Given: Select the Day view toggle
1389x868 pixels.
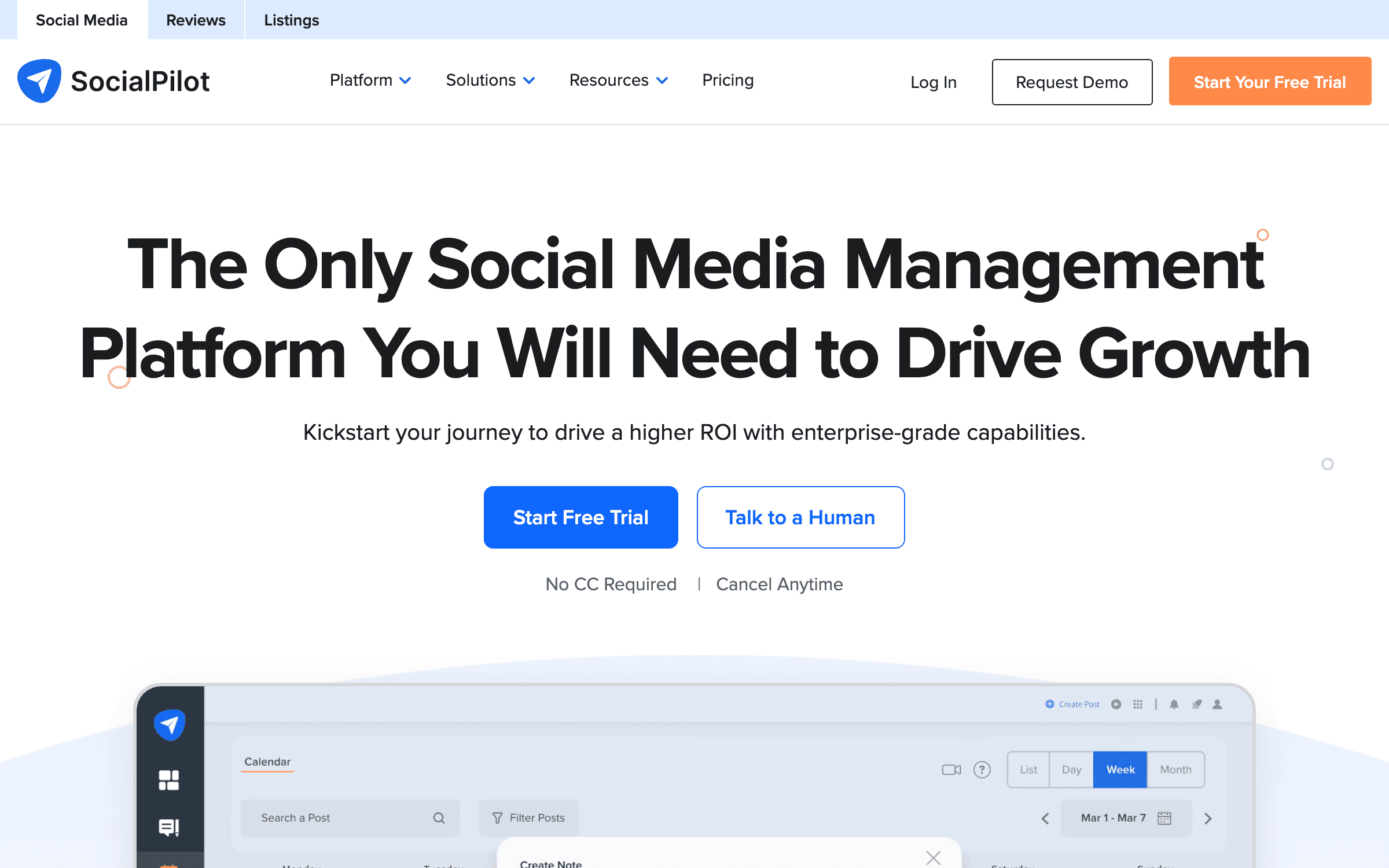Looking at the screenshot, I should point(1071,770).
